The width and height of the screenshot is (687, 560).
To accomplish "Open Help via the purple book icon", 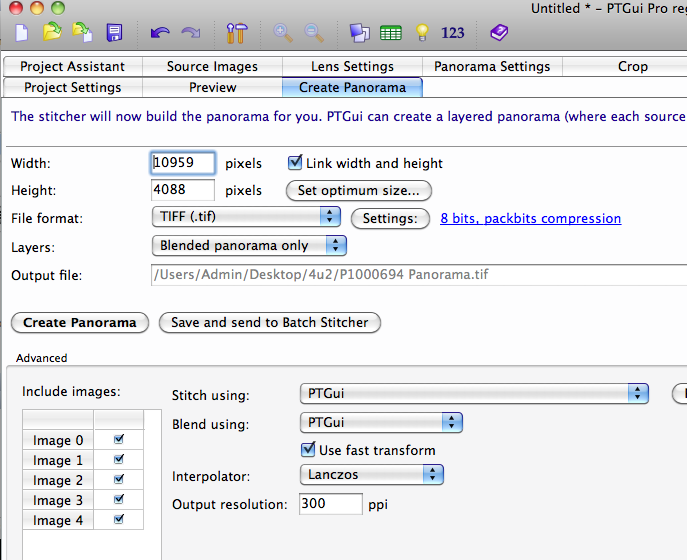I will coord(499,32).
